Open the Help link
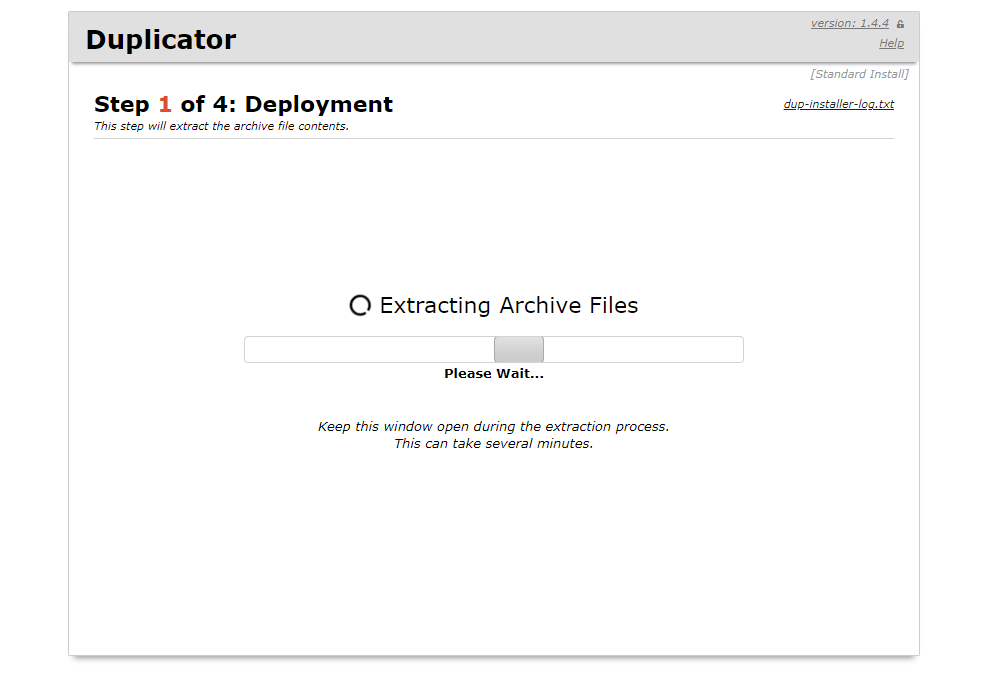The image size is (997, 673). pyautogui.click(x=891, y=43)
